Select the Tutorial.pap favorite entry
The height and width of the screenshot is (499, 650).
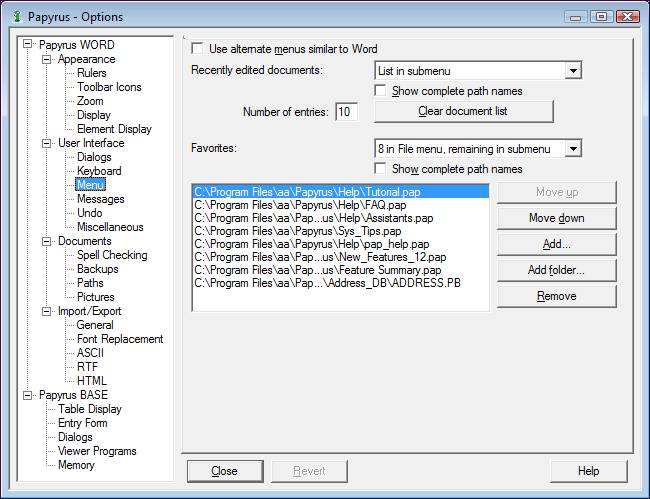[341, 192]
